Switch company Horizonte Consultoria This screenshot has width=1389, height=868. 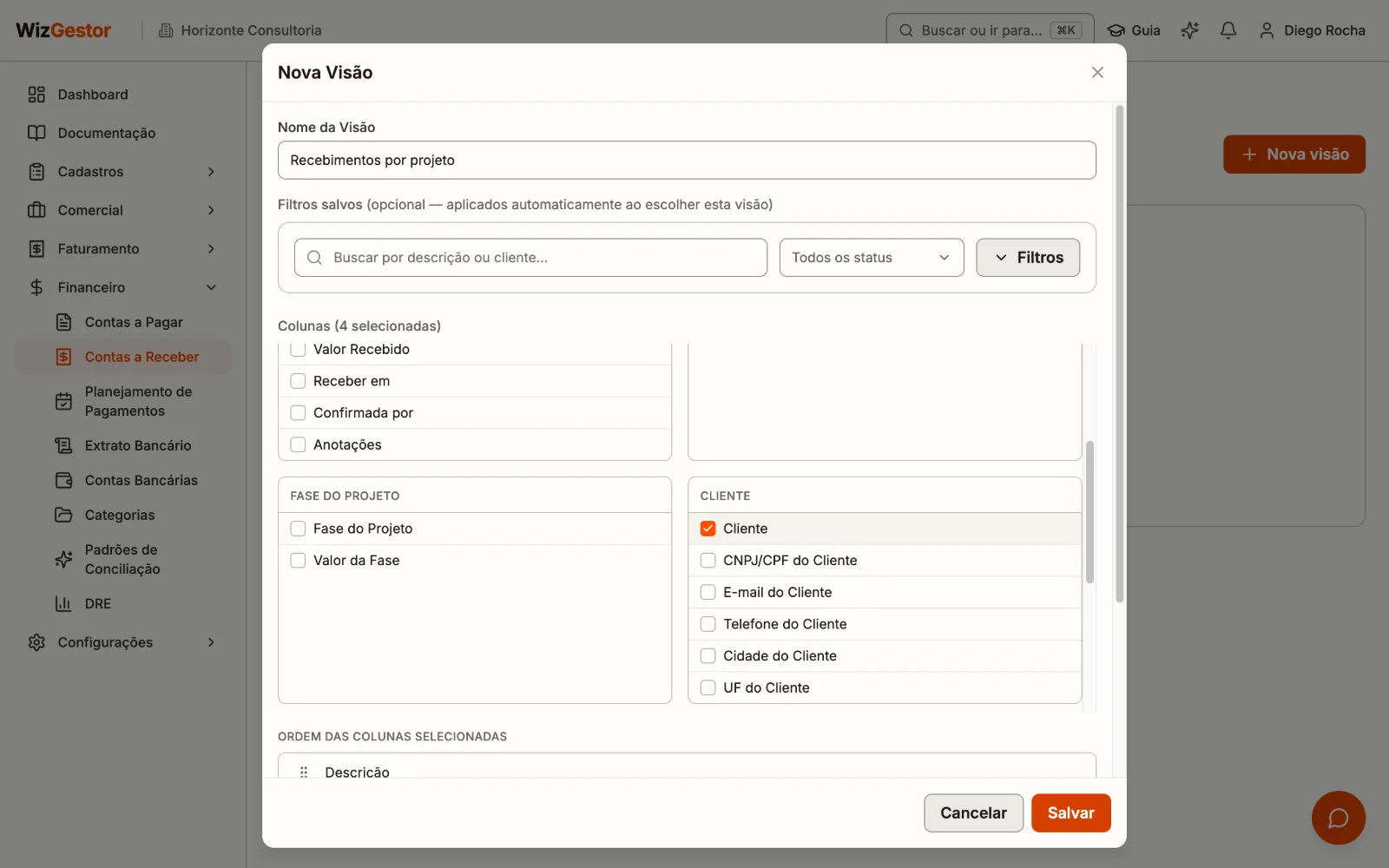(x=240, y=30)
